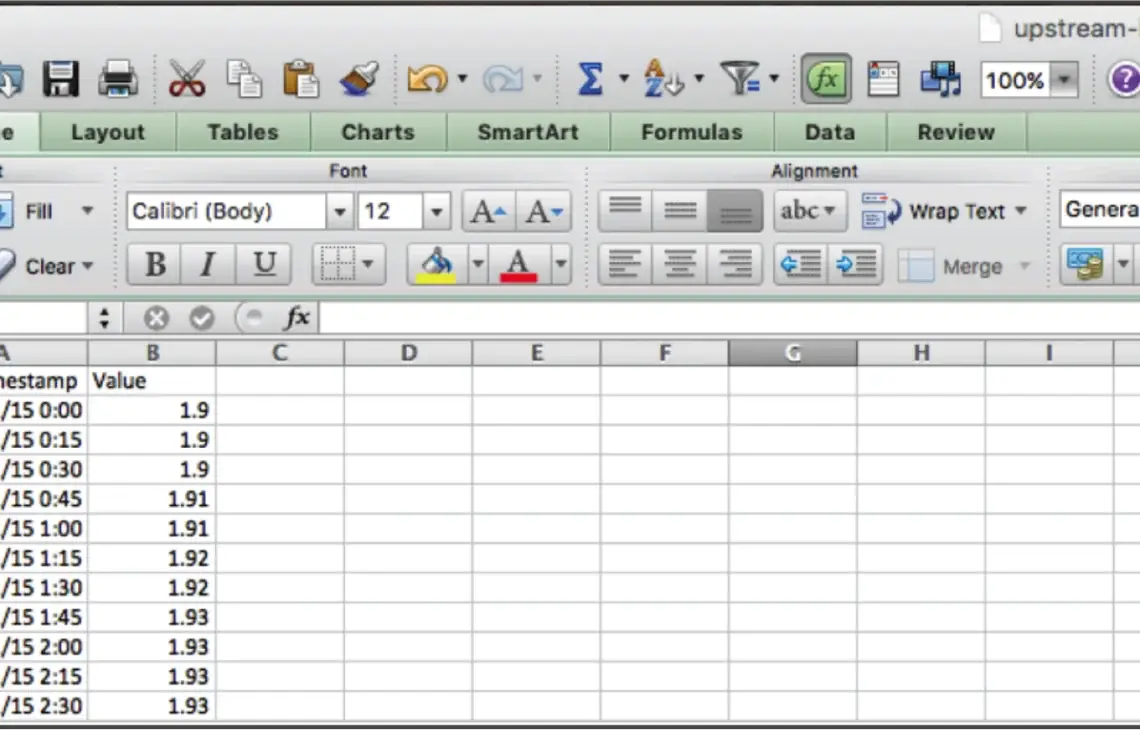Paste from clipboard icon

click(x=301, y=79)
